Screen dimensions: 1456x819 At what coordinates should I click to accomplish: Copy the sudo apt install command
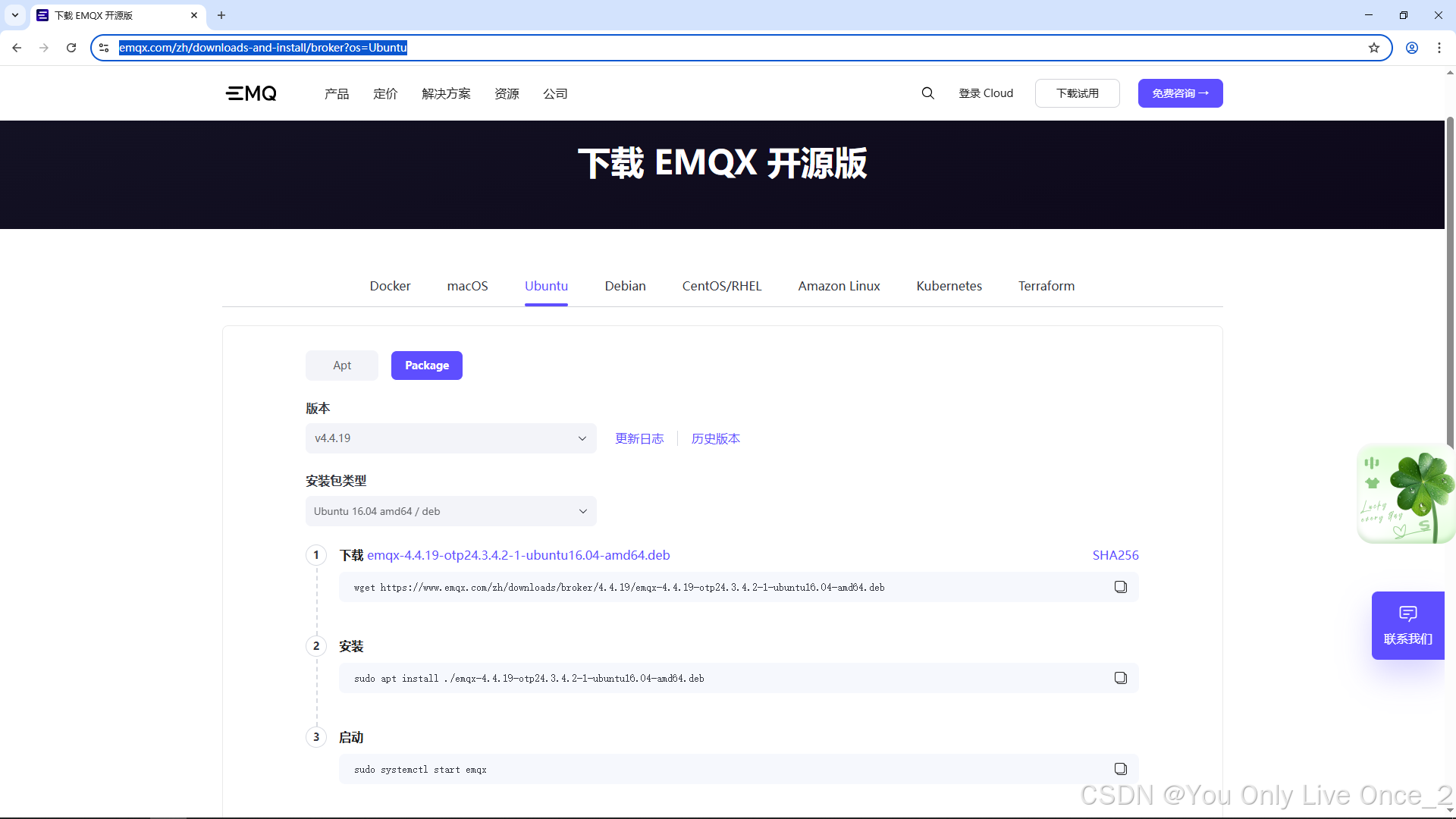point(1120,678)
